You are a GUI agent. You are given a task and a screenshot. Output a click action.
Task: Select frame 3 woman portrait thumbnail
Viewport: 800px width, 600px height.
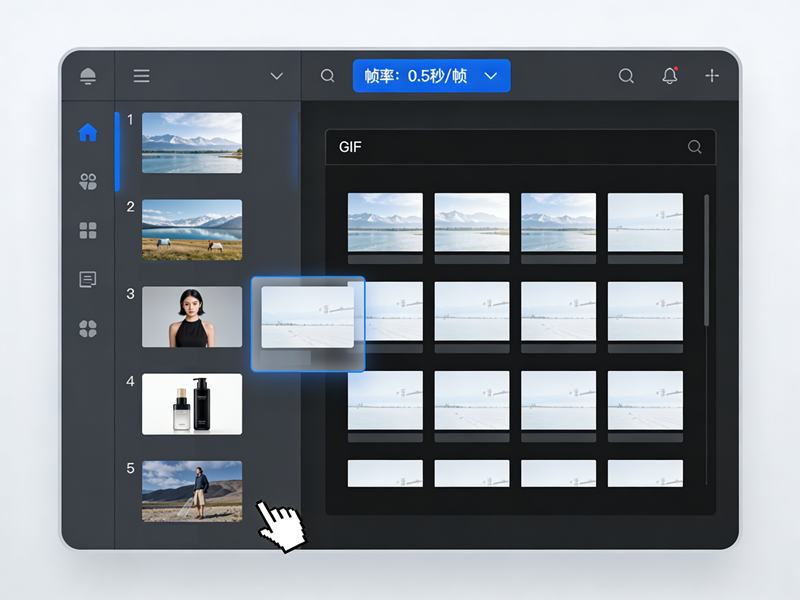192,317
